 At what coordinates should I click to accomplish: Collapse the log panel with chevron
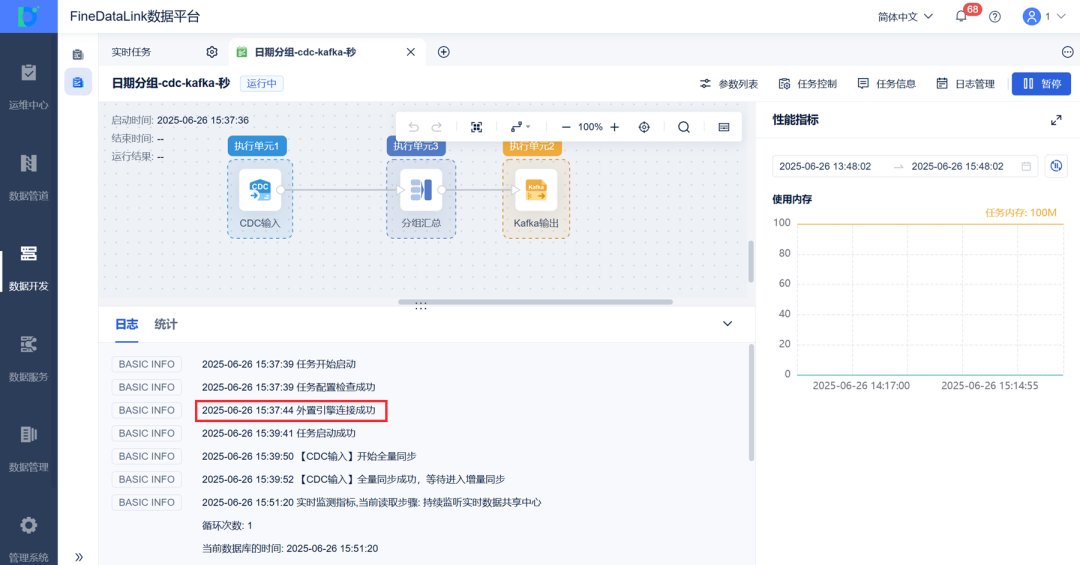click(727, 324)
